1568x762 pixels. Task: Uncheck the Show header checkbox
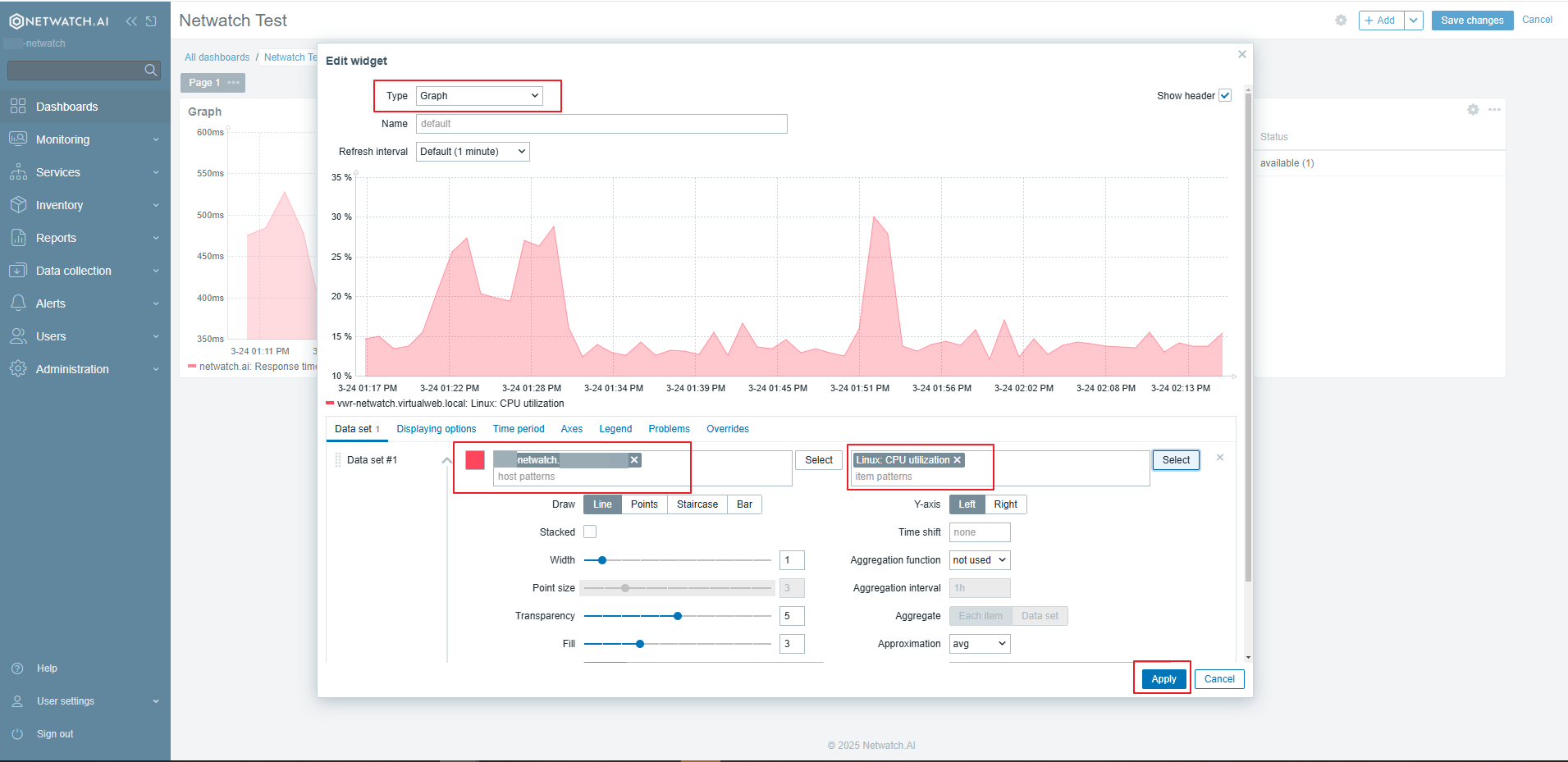1225,95
